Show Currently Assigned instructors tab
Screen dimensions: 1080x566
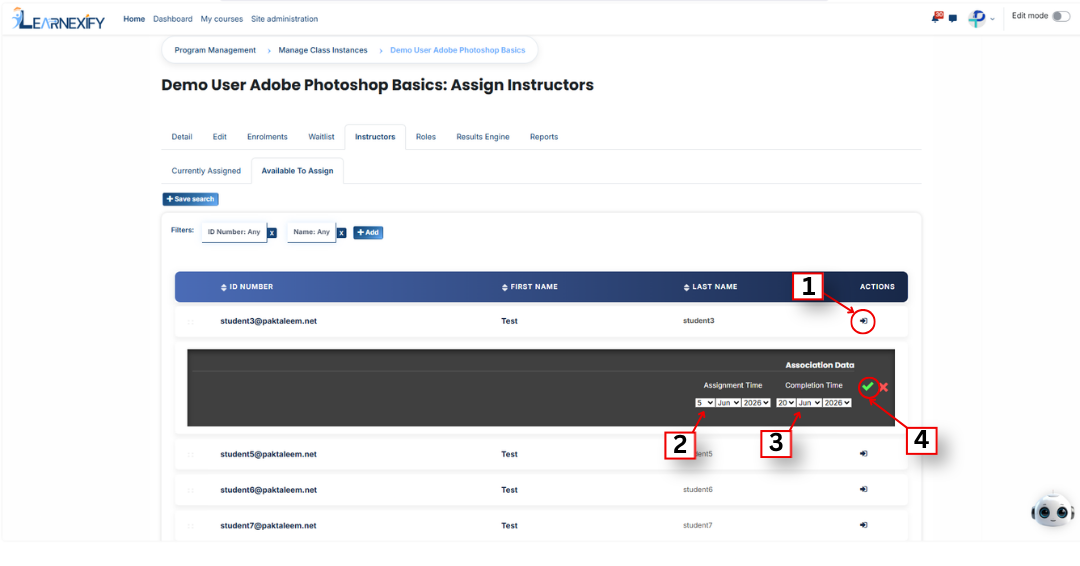(x=206, y=171)
